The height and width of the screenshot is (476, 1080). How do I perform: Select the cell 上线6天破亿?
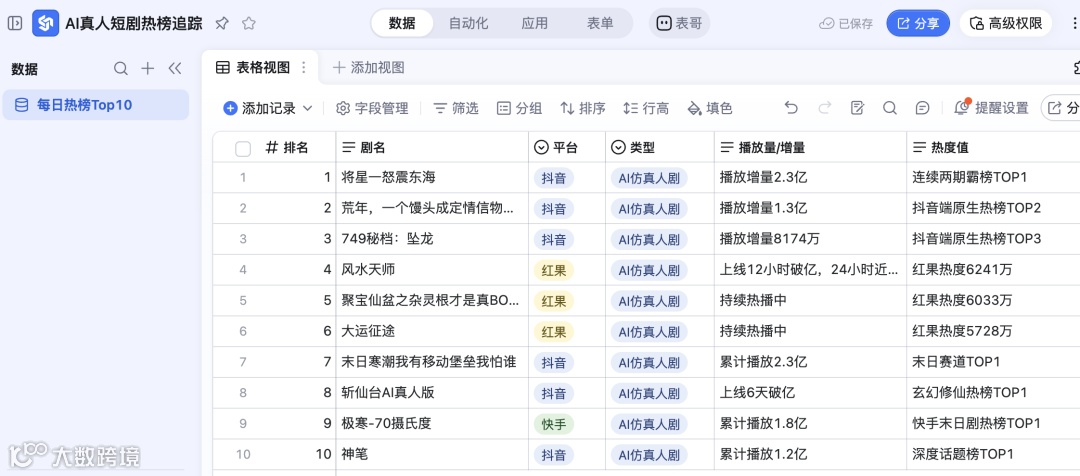(810, 393)
